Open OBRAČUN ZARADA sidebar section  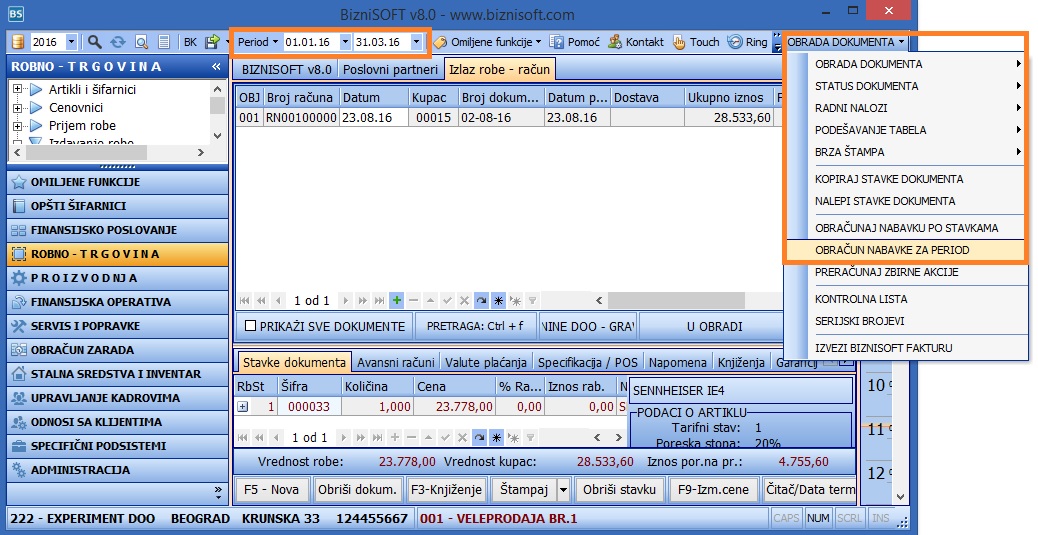pyautogui.click(x=118, y=350)
